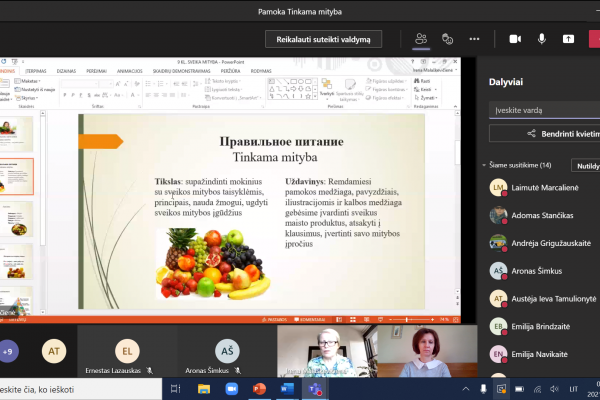Open the font name combo box
This screenshot has height=400, width=600.
(80, 84)
